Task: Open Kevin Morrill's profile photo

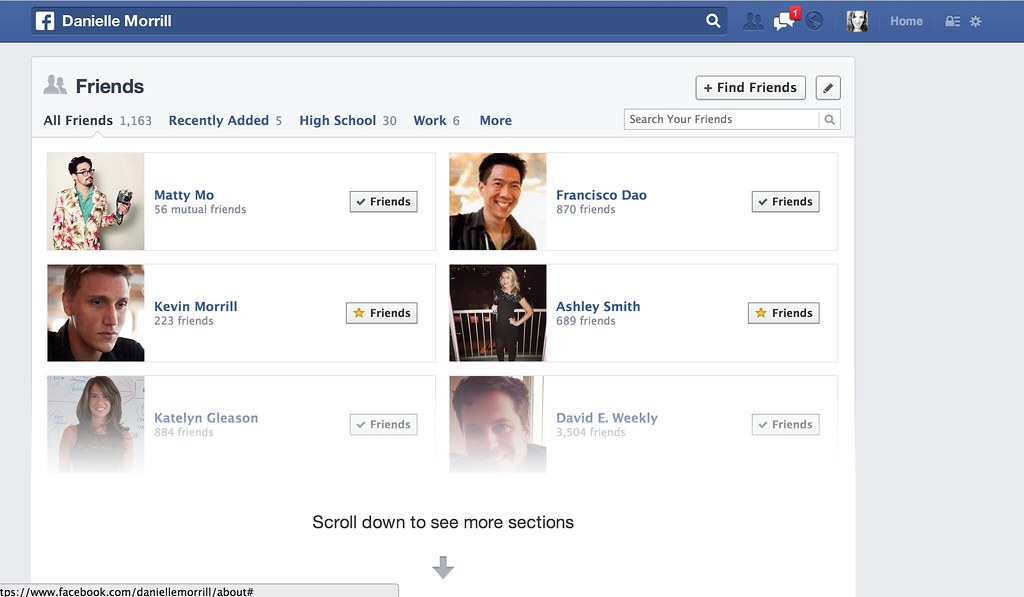Action: point(96,313)
